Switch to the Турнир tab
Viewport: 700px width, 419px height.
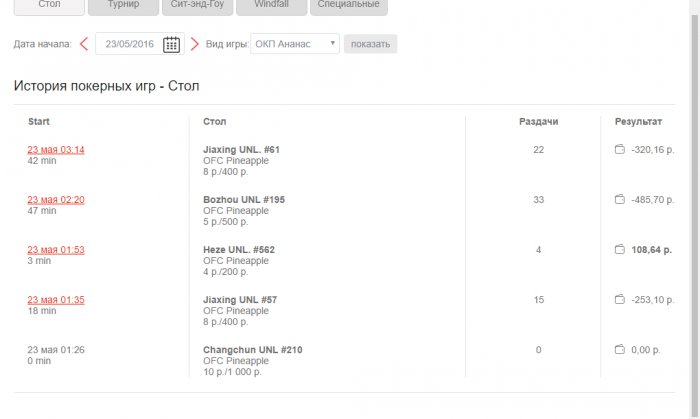122,5
